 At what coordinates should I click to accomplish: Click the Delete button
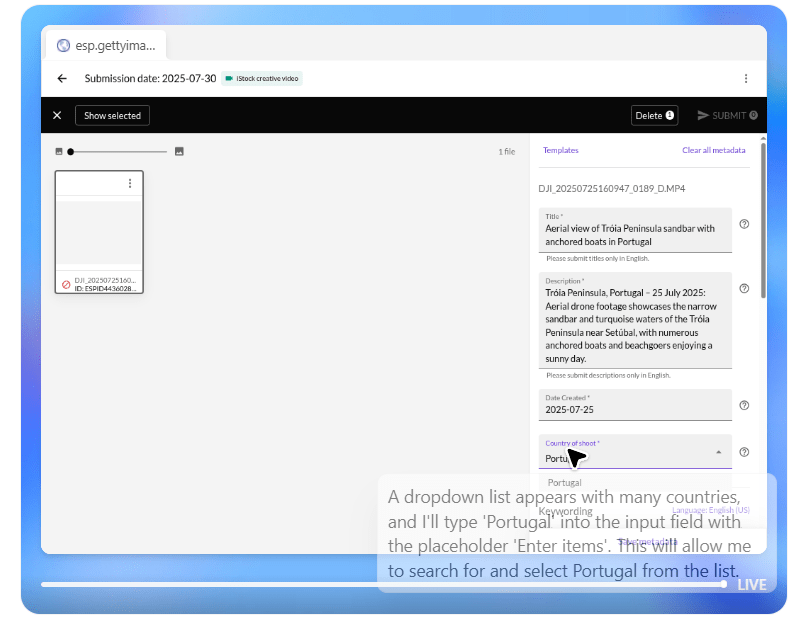655,115
